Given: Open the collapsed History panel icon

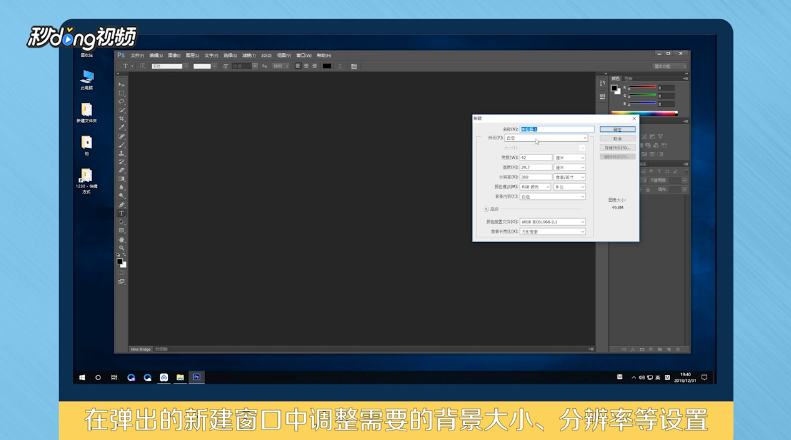Looking at the screenshot, I should click(602, 84).
